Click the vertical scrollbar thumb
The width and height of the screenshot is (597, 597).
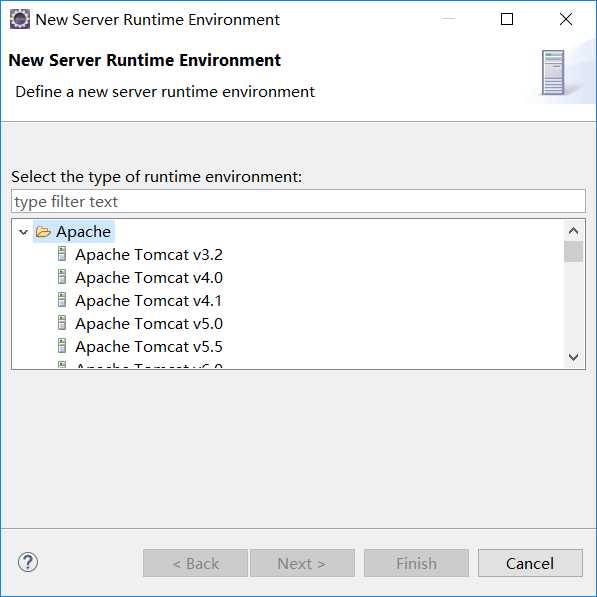573,252
